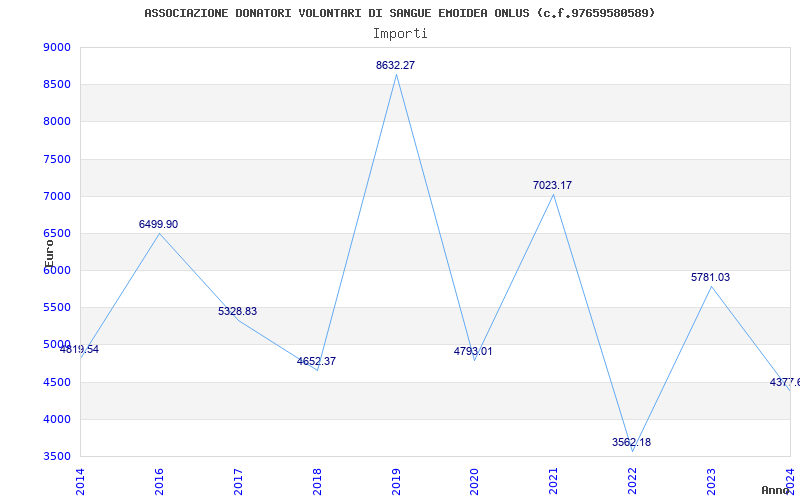The image size is (800, 500).
Task: Click the x-axis year 2020
Action: (x=474, y=481)
